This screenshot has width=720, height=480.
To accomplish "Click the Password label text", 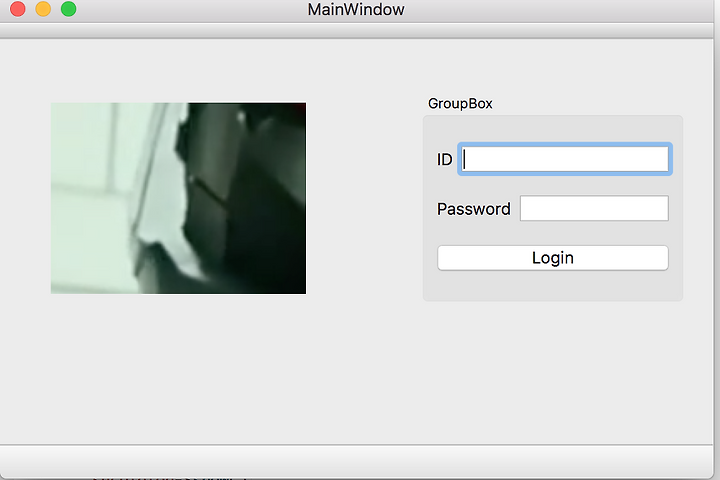I will coord(473,209).
